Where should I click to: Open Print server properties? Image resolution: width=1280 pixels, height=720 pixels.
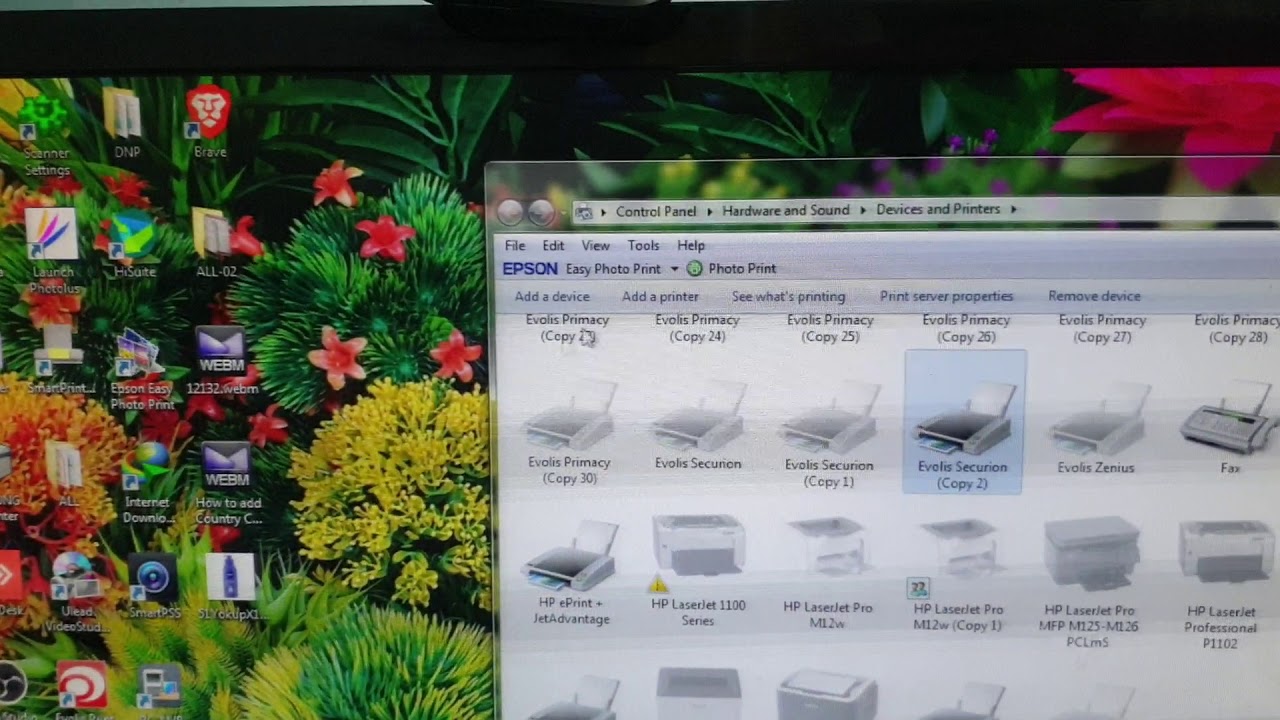(946, 296)
